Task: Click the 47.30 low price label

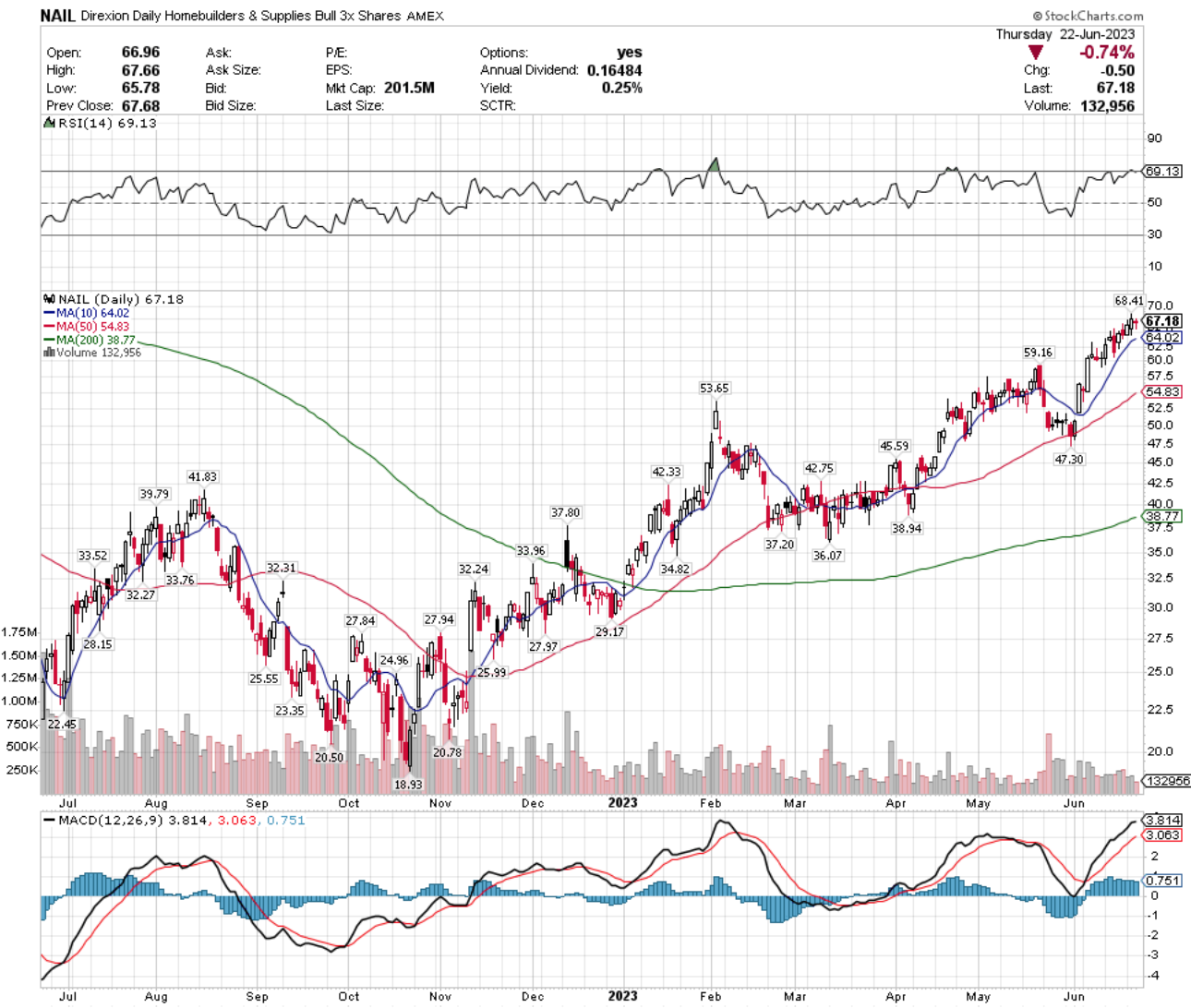Action: click(x=1069, y=459)
